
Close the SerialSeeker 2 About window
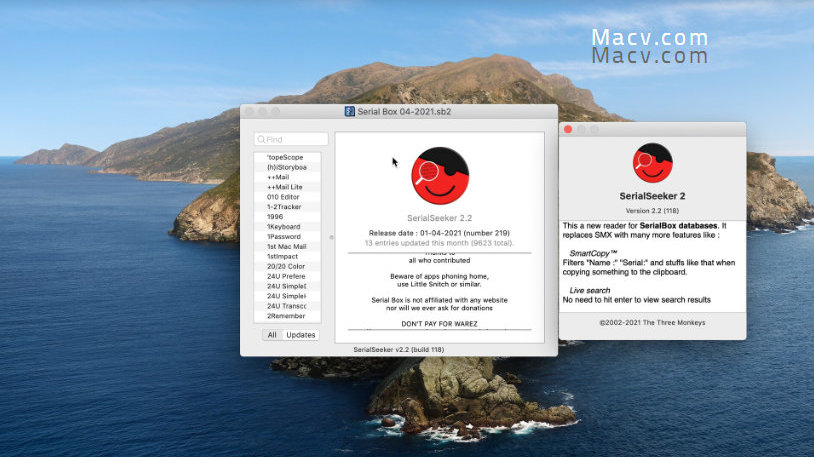click(x=568, y=129)
